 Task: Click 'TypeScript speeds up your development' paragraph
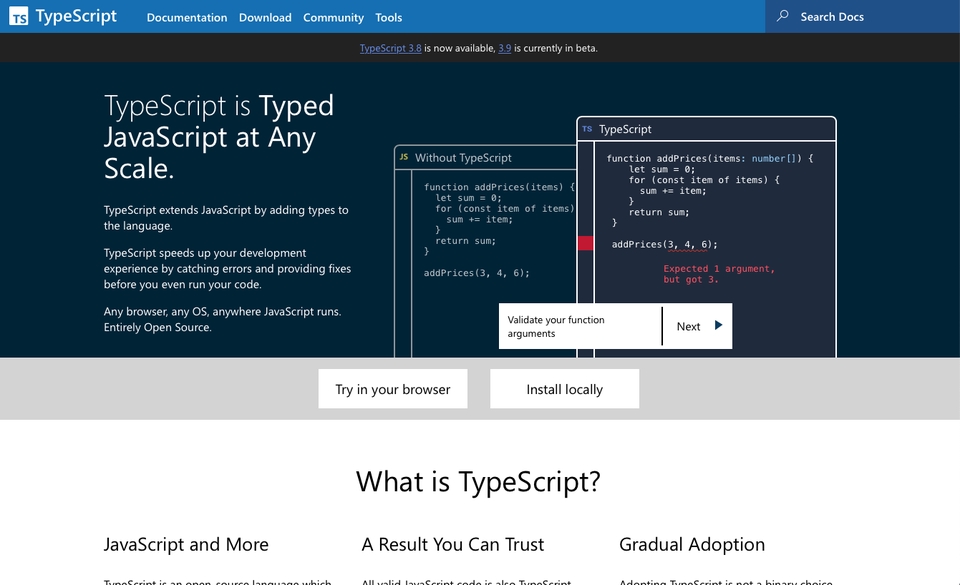click(227, 268)
